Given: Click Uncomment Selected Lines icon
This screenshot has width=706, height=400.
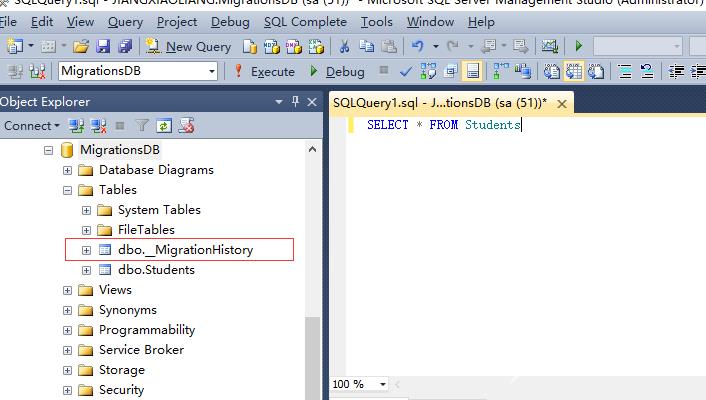Looking at the screenshot, I should (647, 71).
